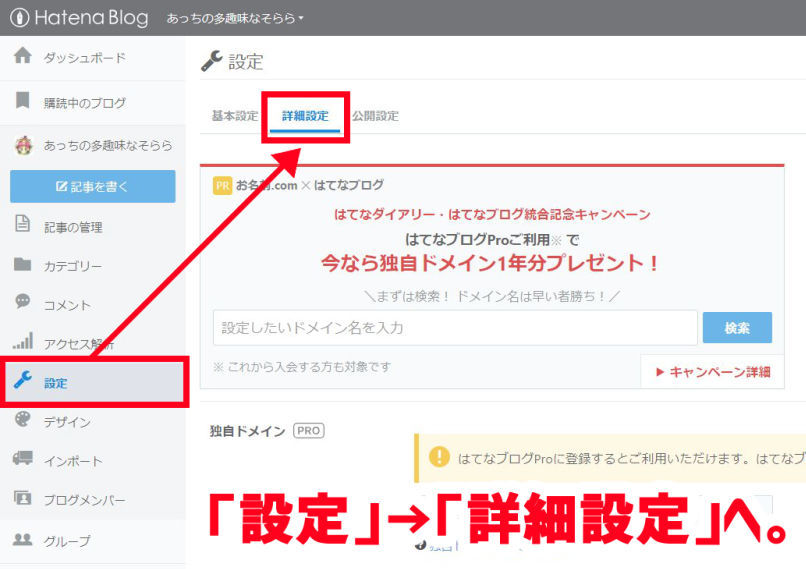Switch to the 公開設定 tab
806x569 pixels.
[x=375, y=116]
